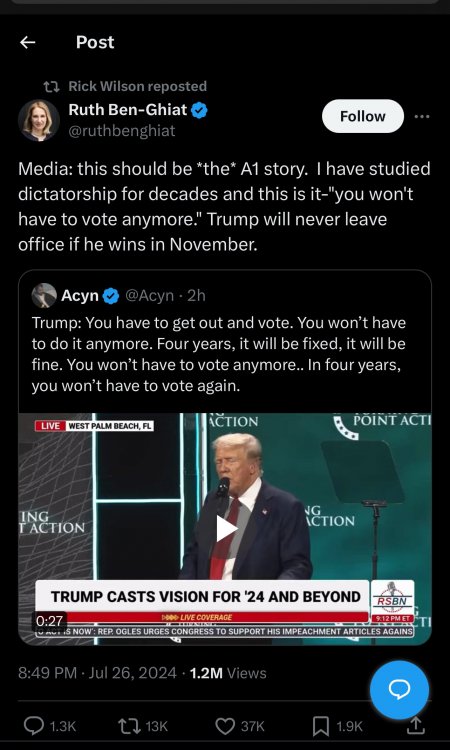Tap the blue floating reply button

coord(399,690)
